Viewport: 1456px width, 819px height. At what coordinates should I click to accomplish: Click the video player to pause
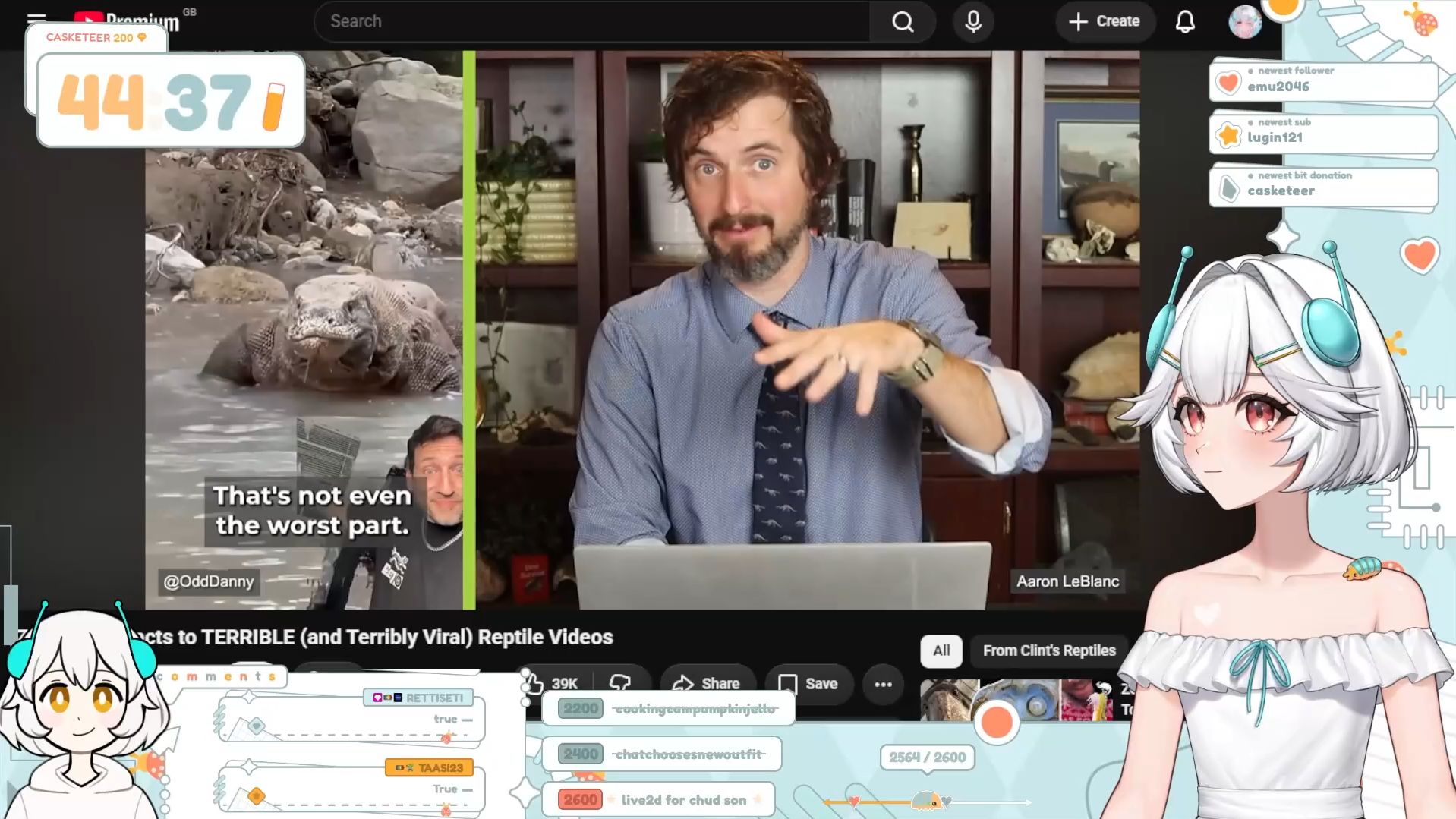(642, 330)
